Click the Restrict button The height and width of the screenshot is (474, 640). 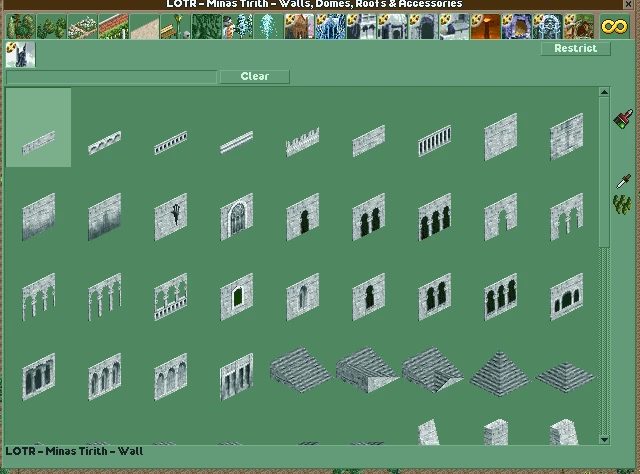(x=576, y=49)
